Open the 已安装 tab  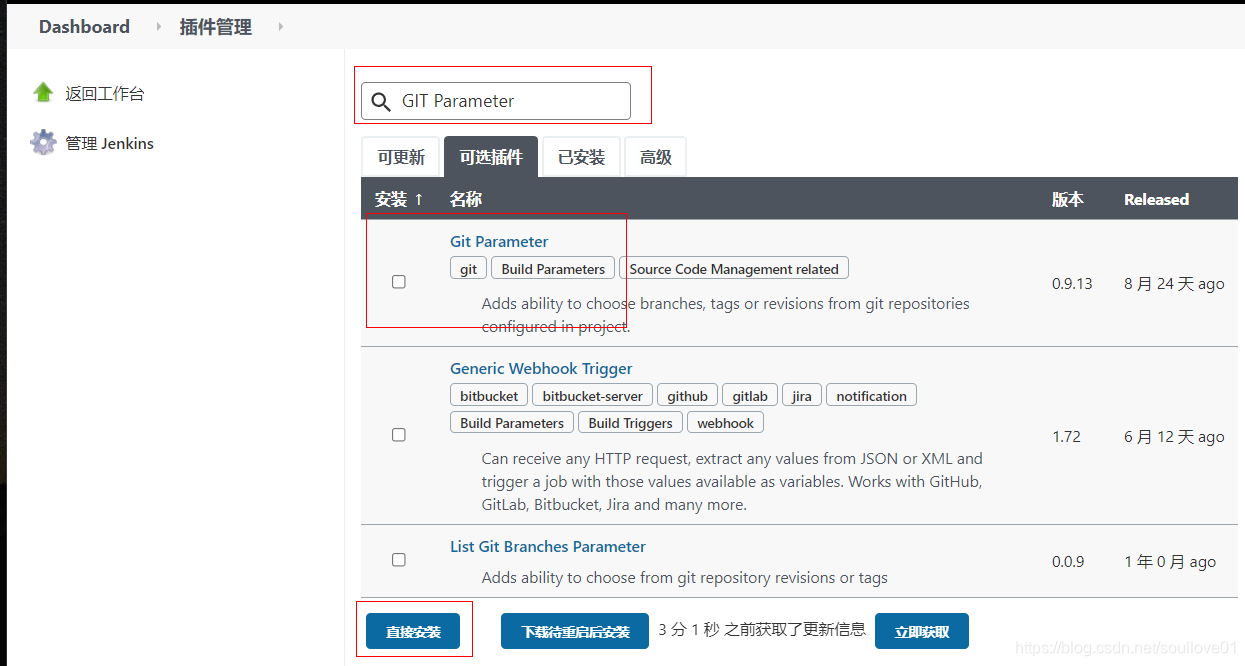pos(581,157)
